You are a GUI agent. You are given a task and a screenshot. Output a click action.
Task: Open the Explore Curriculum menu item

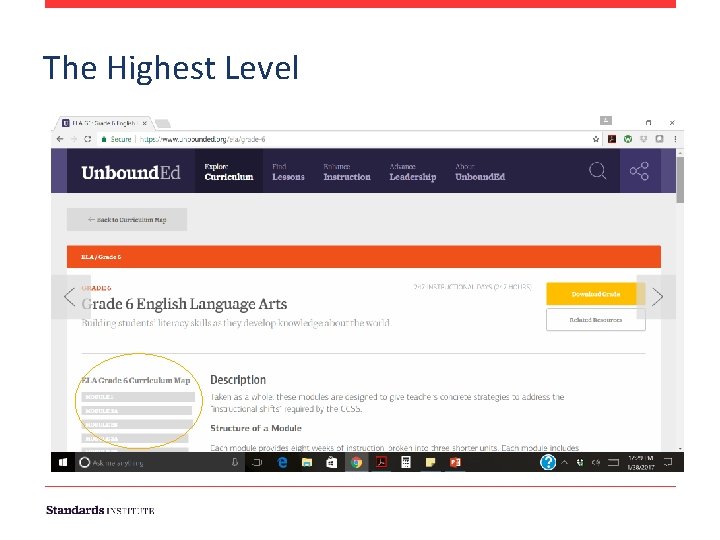click(229, 172)
